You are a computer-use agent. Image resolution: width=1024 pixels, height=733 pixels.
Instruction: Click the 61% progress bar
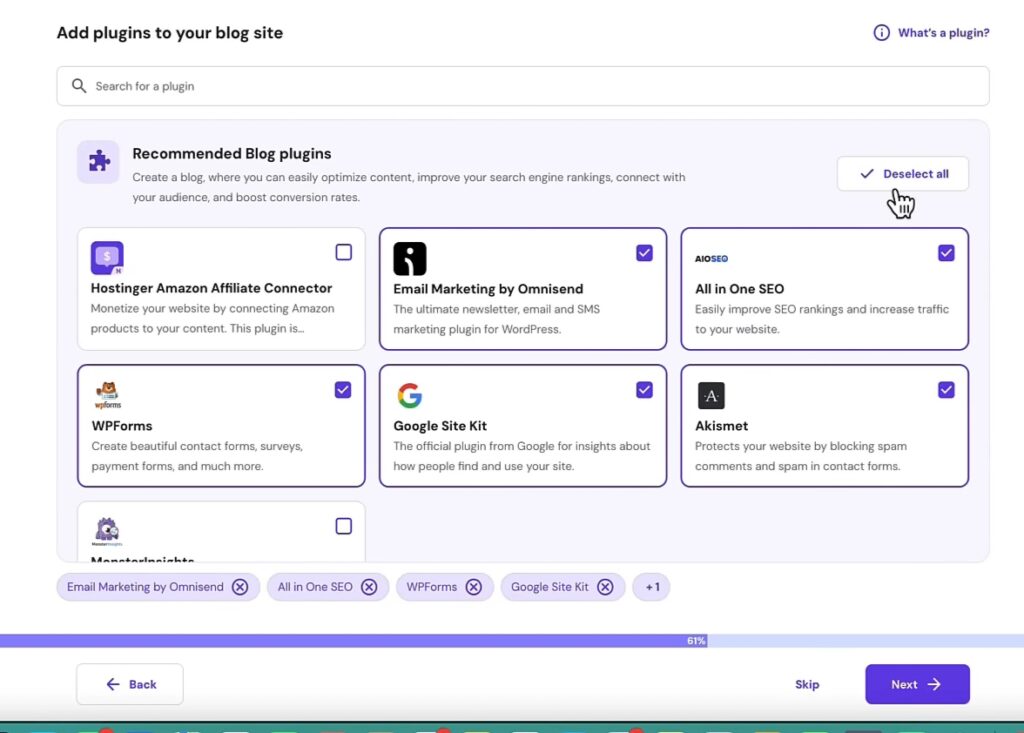pyautogui.click(x=512, y=641)
